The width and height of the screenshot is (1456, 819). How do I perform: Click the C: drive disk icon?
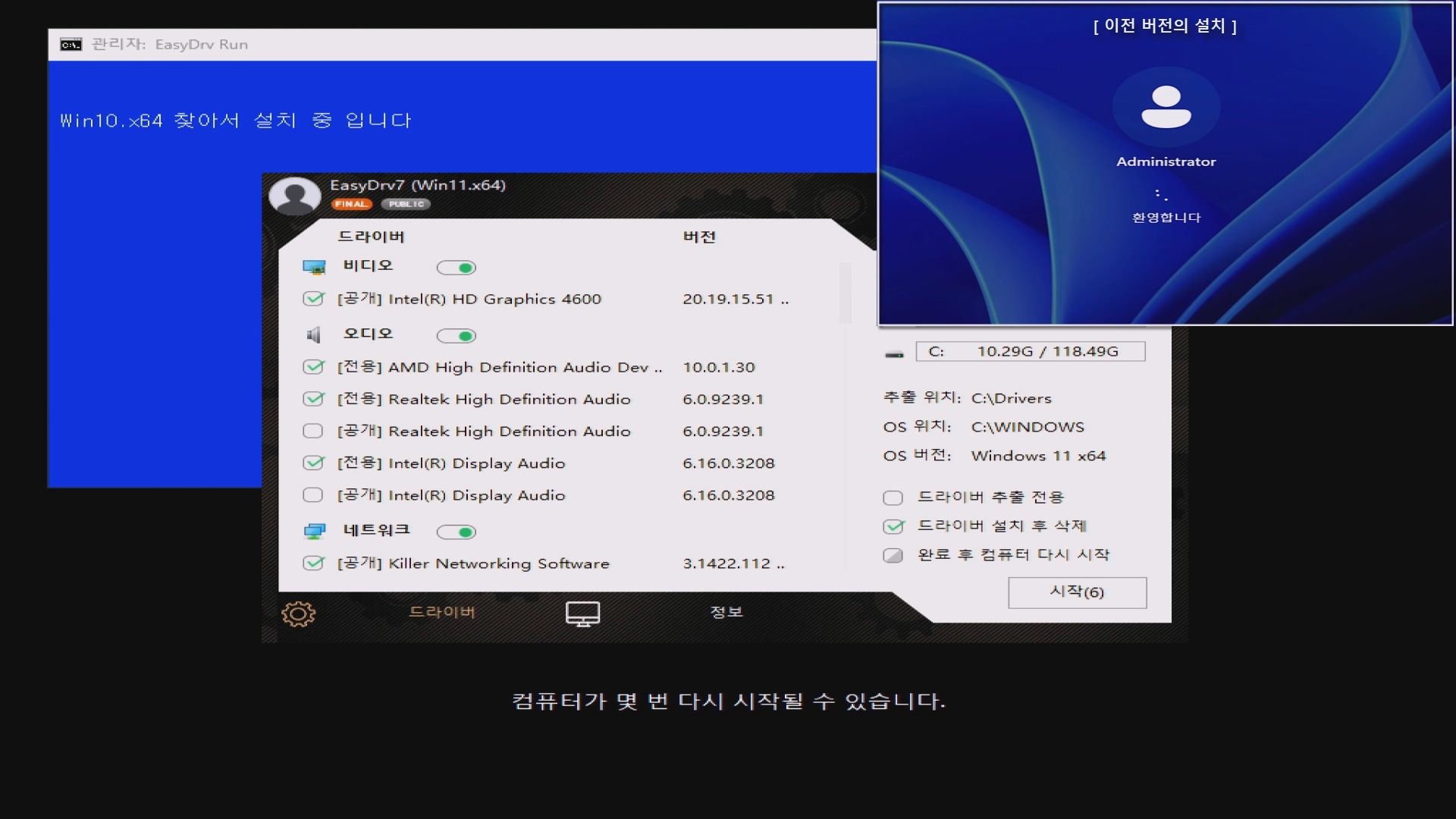pos(894,353)
